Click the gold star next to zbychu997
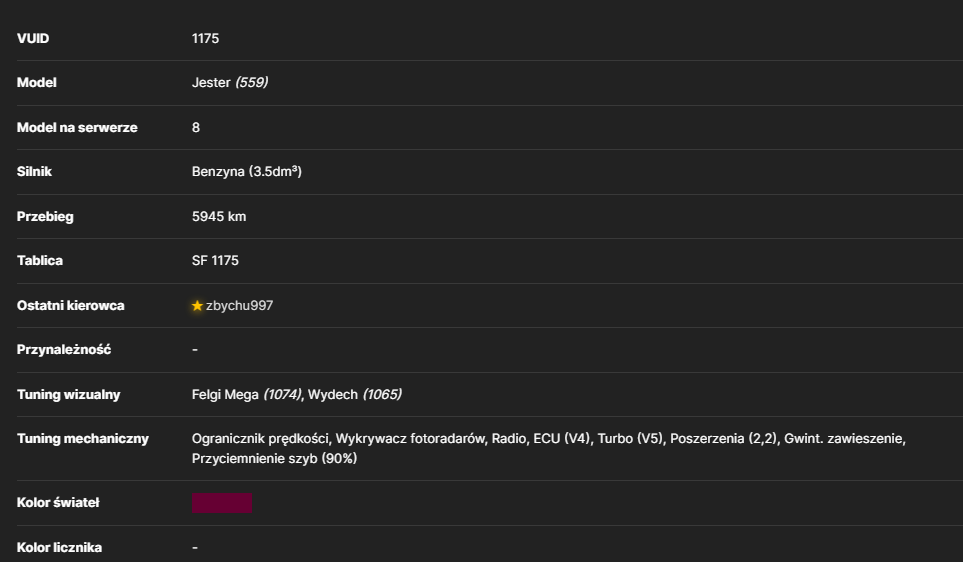Screen dimensions: 963x562 point(197,305)
